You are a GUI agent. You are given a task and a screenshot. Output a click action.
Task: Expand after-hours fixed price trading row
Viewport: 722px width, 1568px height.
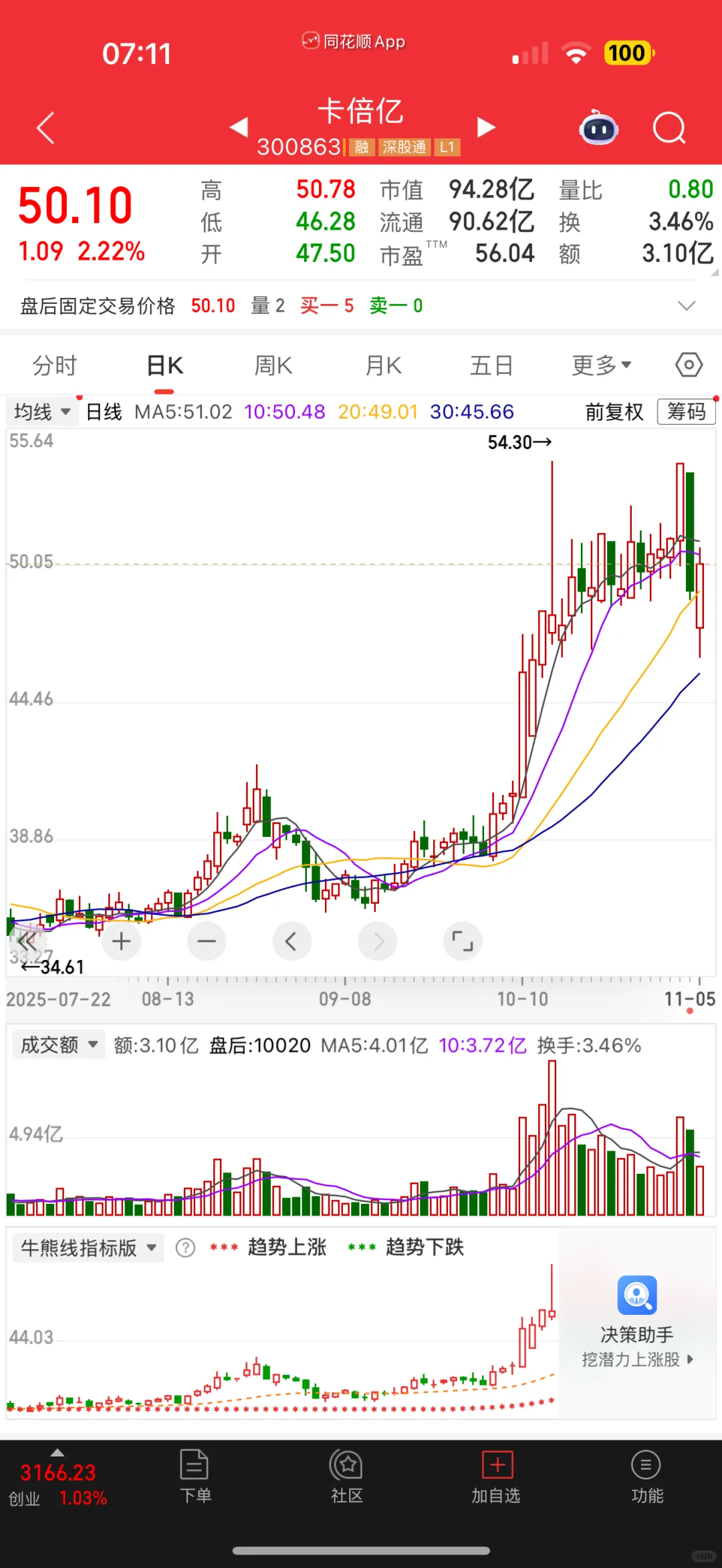[x=687, y=306]
